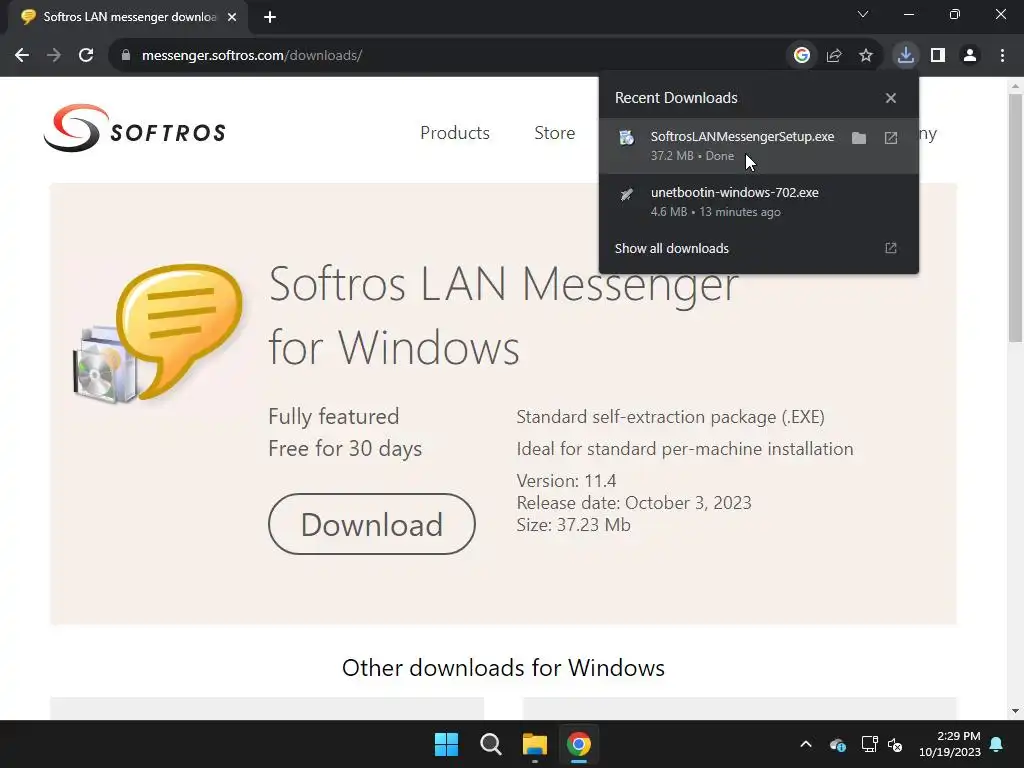Open Chrome three-dot menu
1024x768 pixels.
[x=1002, y=56]
